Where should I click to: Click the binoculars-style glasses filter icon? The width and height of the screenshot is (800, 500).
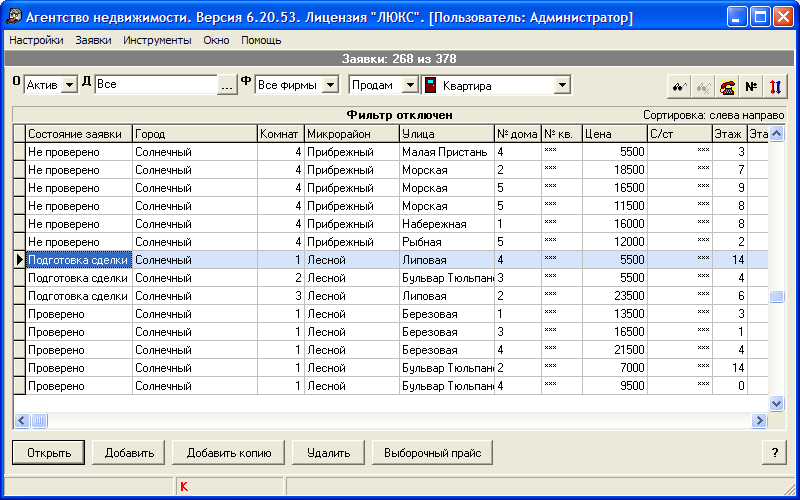[x=679, y=87]
